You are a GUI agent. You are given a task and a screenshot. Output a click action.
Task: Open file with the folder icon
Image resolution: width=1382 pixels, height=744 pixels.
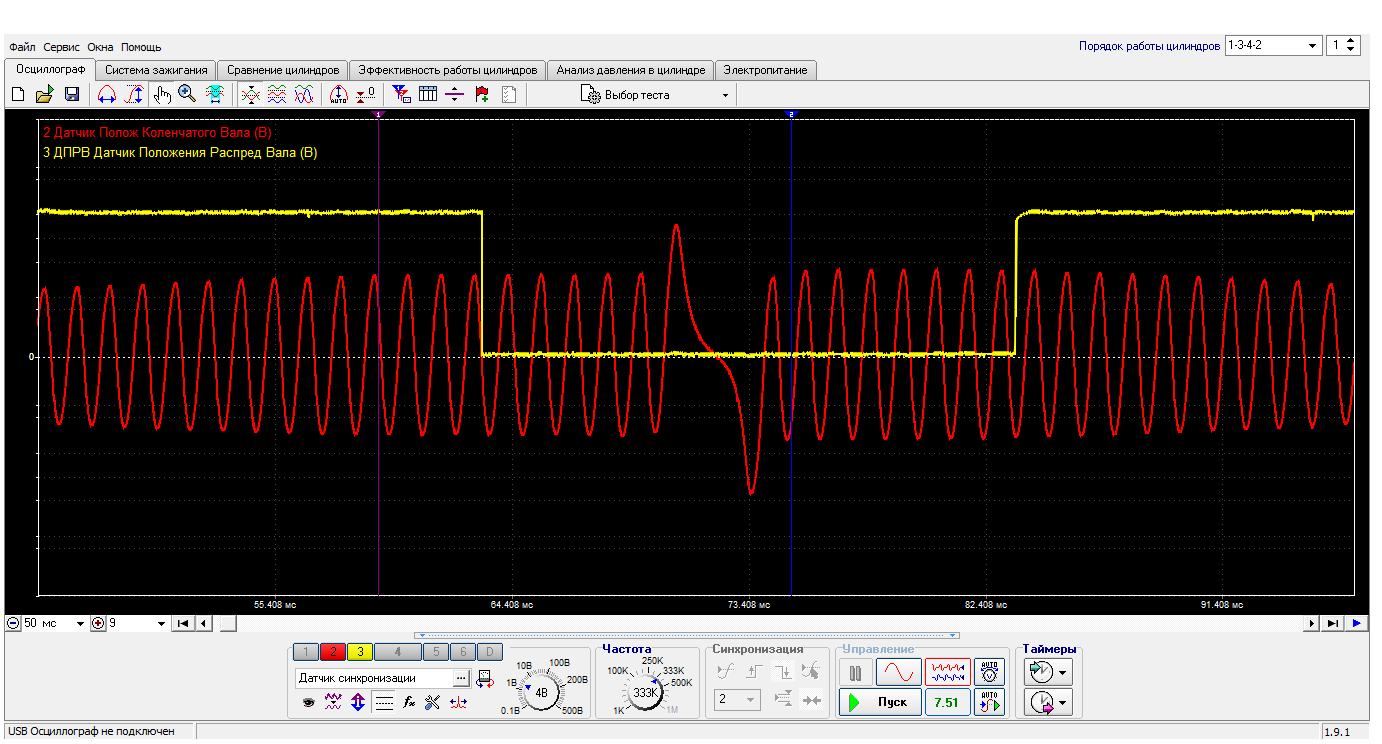click(44, 94)
